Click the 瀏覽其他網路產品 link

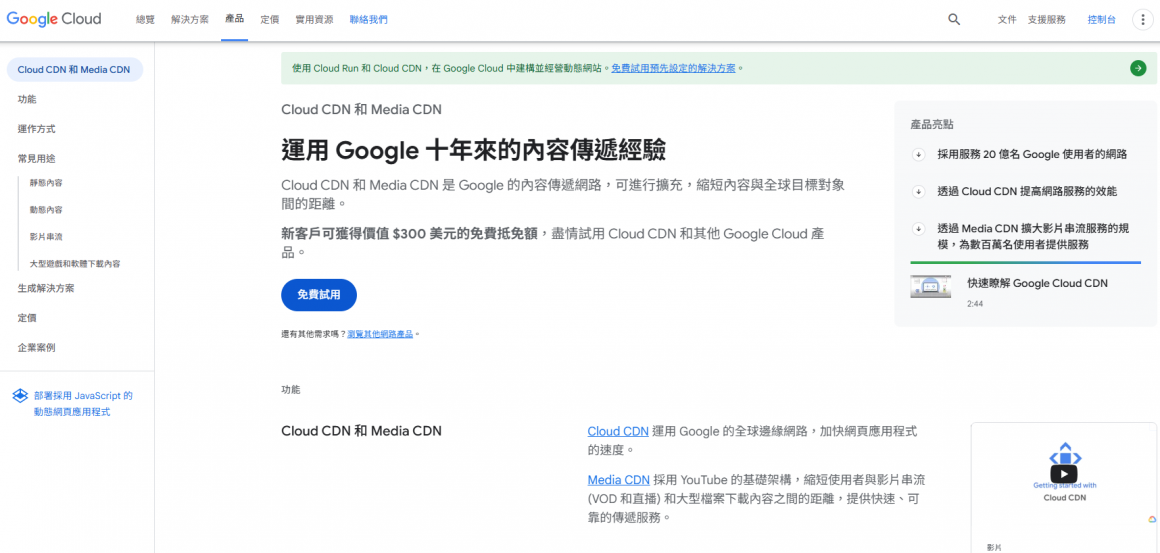tap(380, 334)
